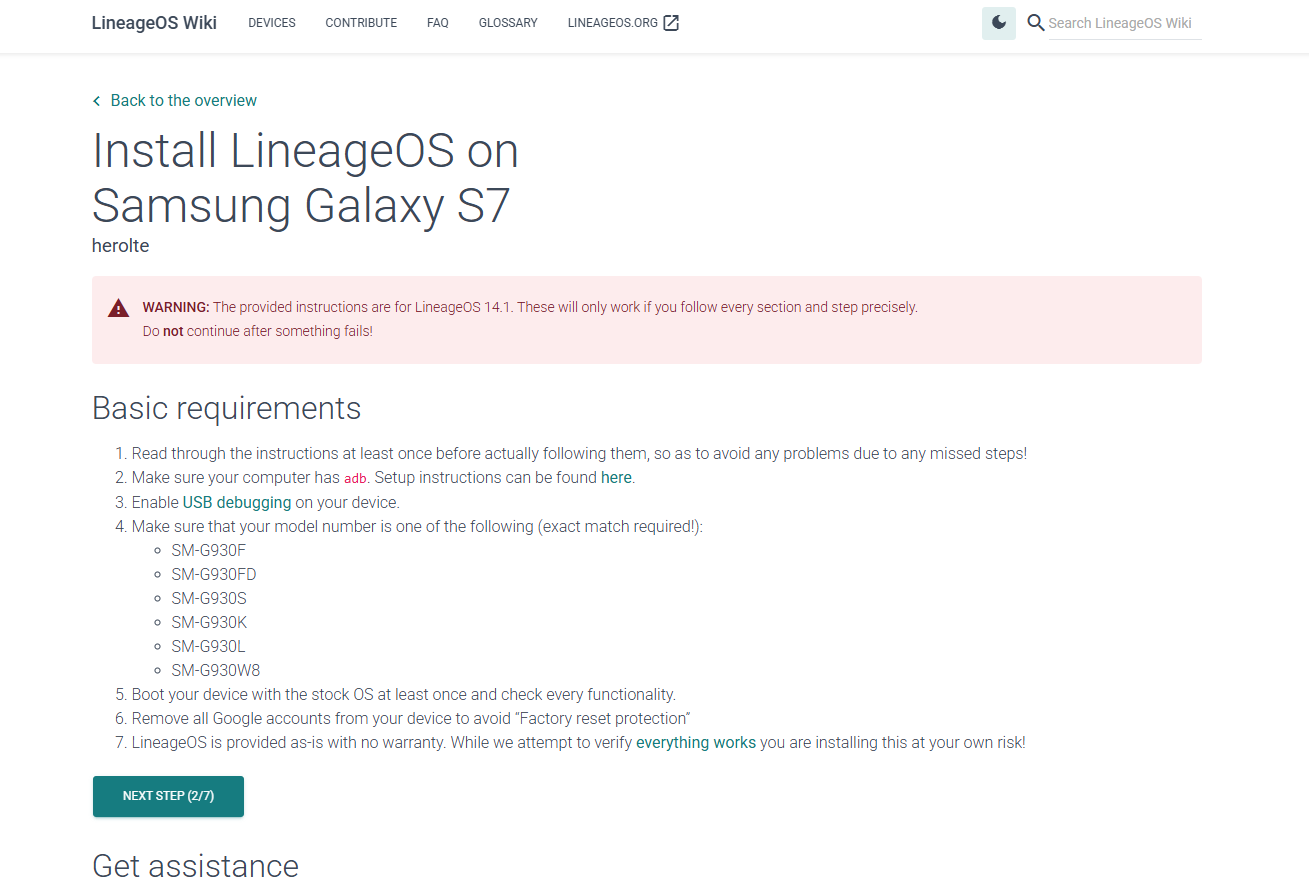Click the NEXT STEP (2/7) button
Screen dimensions: 1309x894
pyautogui.click(x=168, y=796)
